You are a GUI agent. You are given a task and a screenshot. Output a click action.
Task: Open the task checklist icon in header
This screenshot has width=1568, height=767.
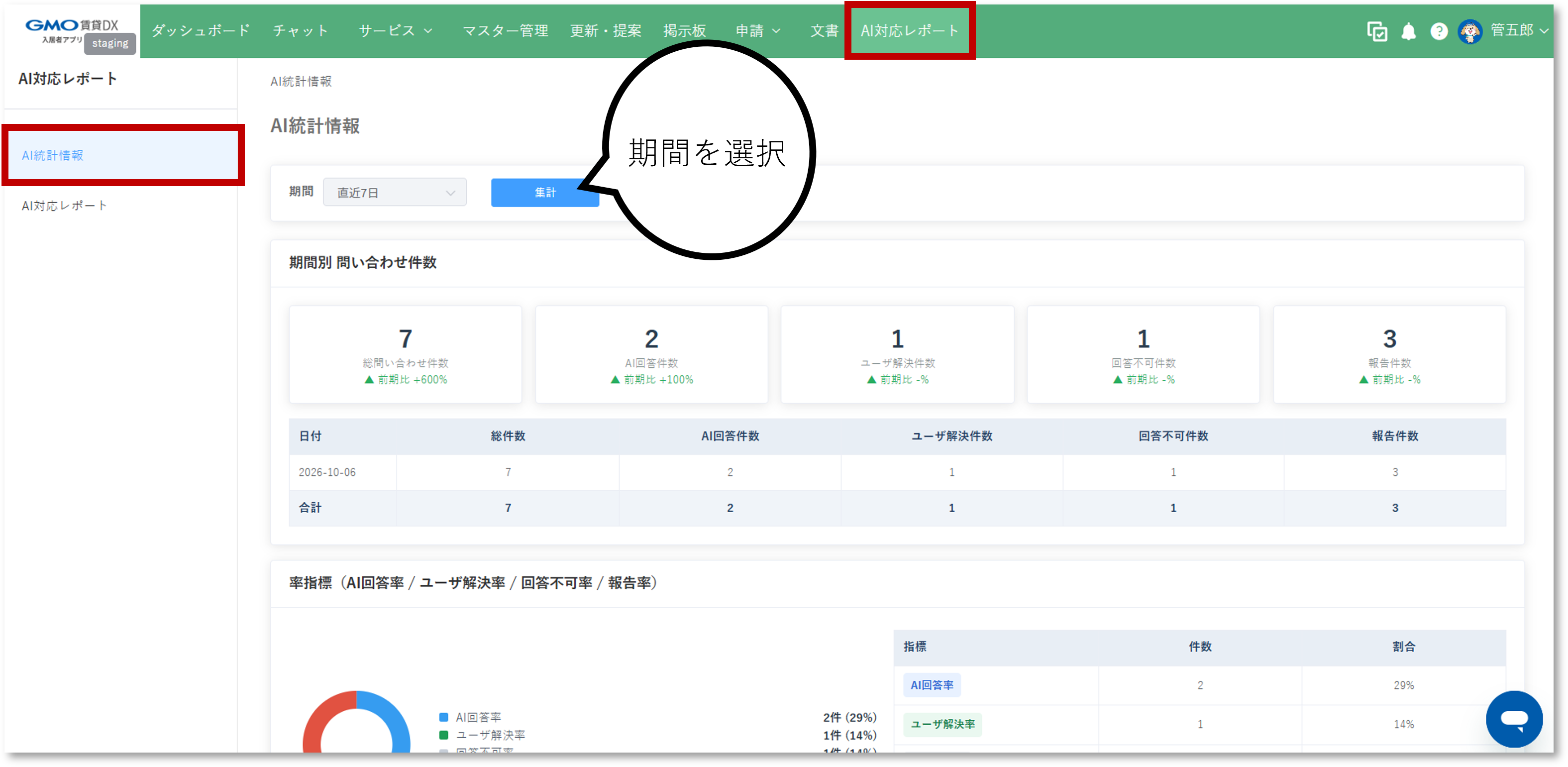coord(1377,31)
